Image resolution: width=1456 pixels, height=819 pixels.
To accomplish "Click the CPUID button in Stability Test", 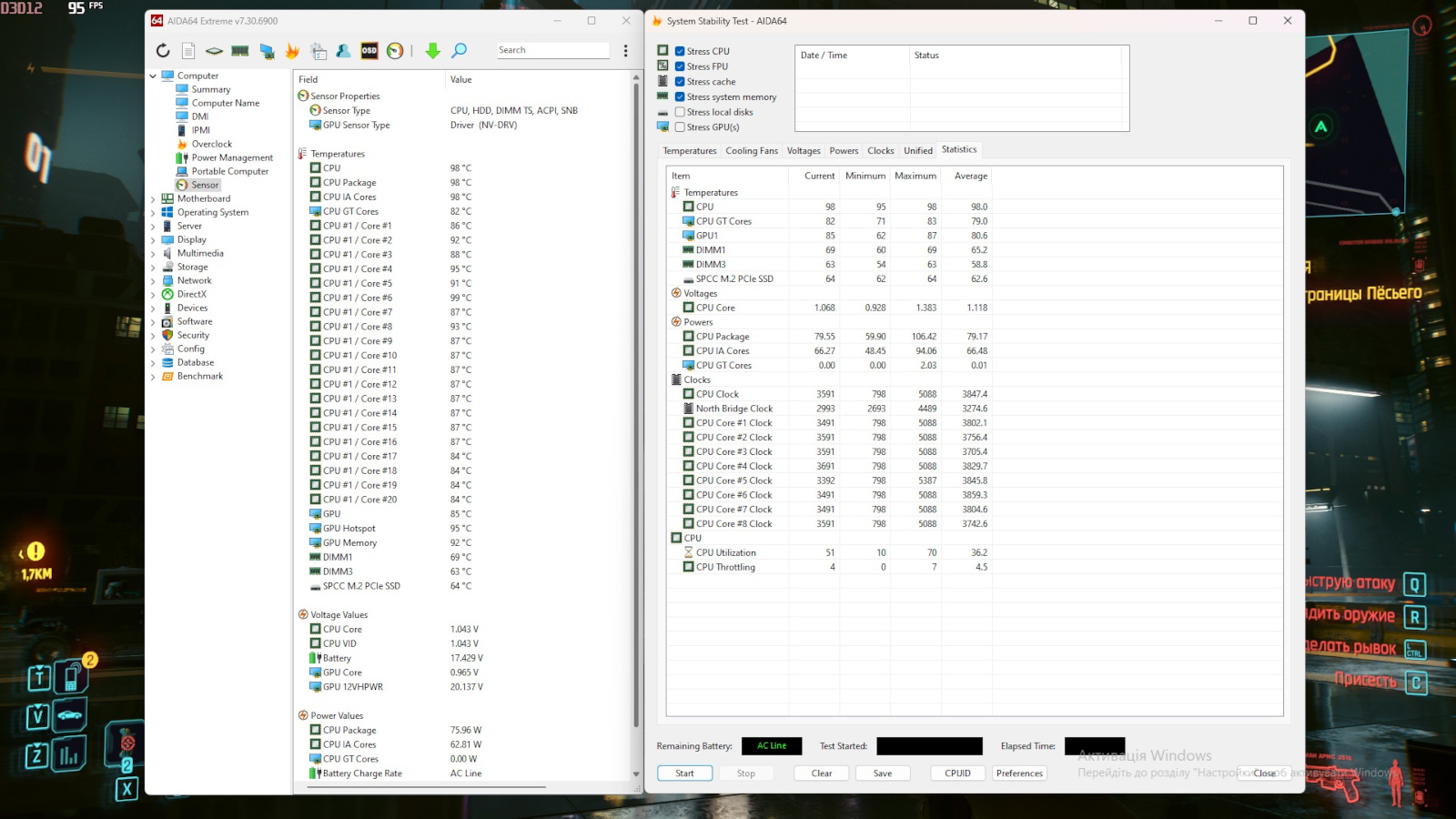I will (x=958, y=773).
